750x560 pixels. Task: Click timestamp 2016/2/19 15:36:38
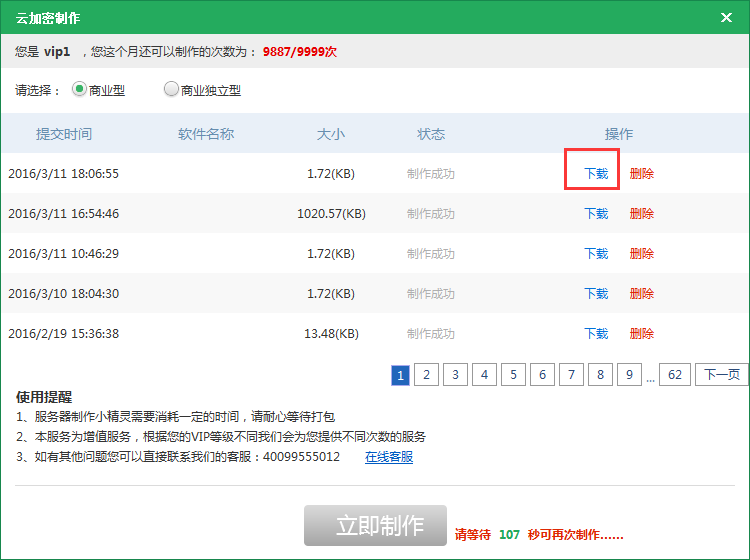click(64, 333)
